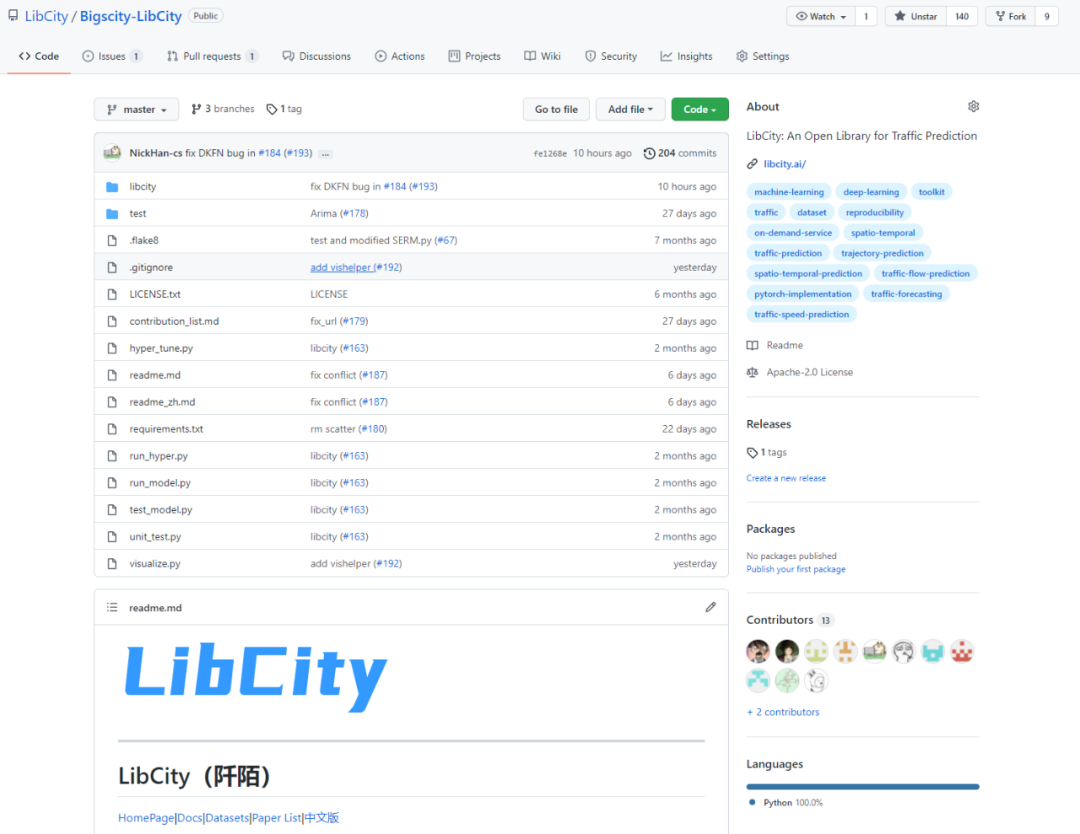This screenshot has width=1080, height=834.
Task: Click the first contributor avatar
Action: coord(758,651)
